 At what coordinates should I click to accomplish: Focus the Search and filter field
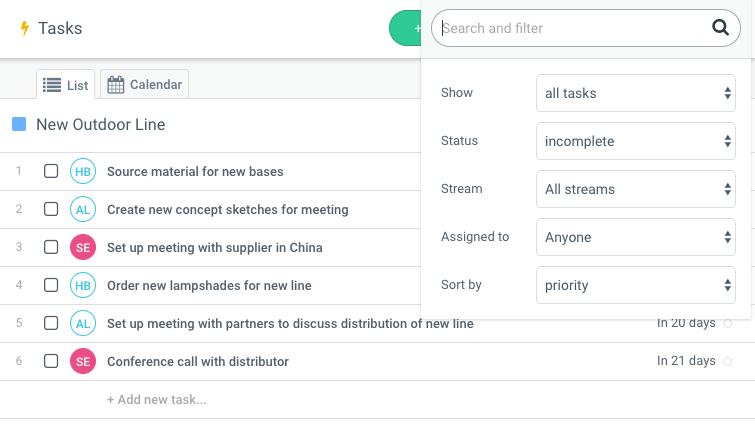coord(570,28)
